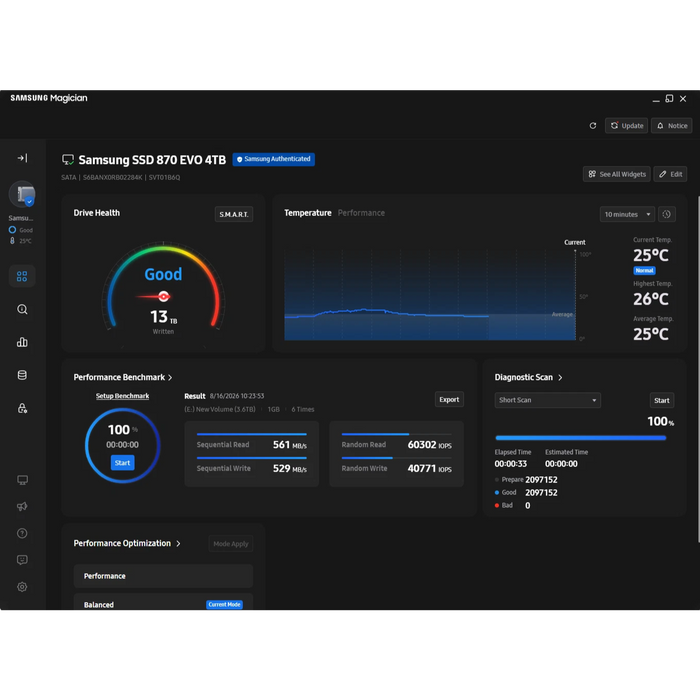
Task: Expand the sidebar with the arrow icon
Action: click(22, 158)
